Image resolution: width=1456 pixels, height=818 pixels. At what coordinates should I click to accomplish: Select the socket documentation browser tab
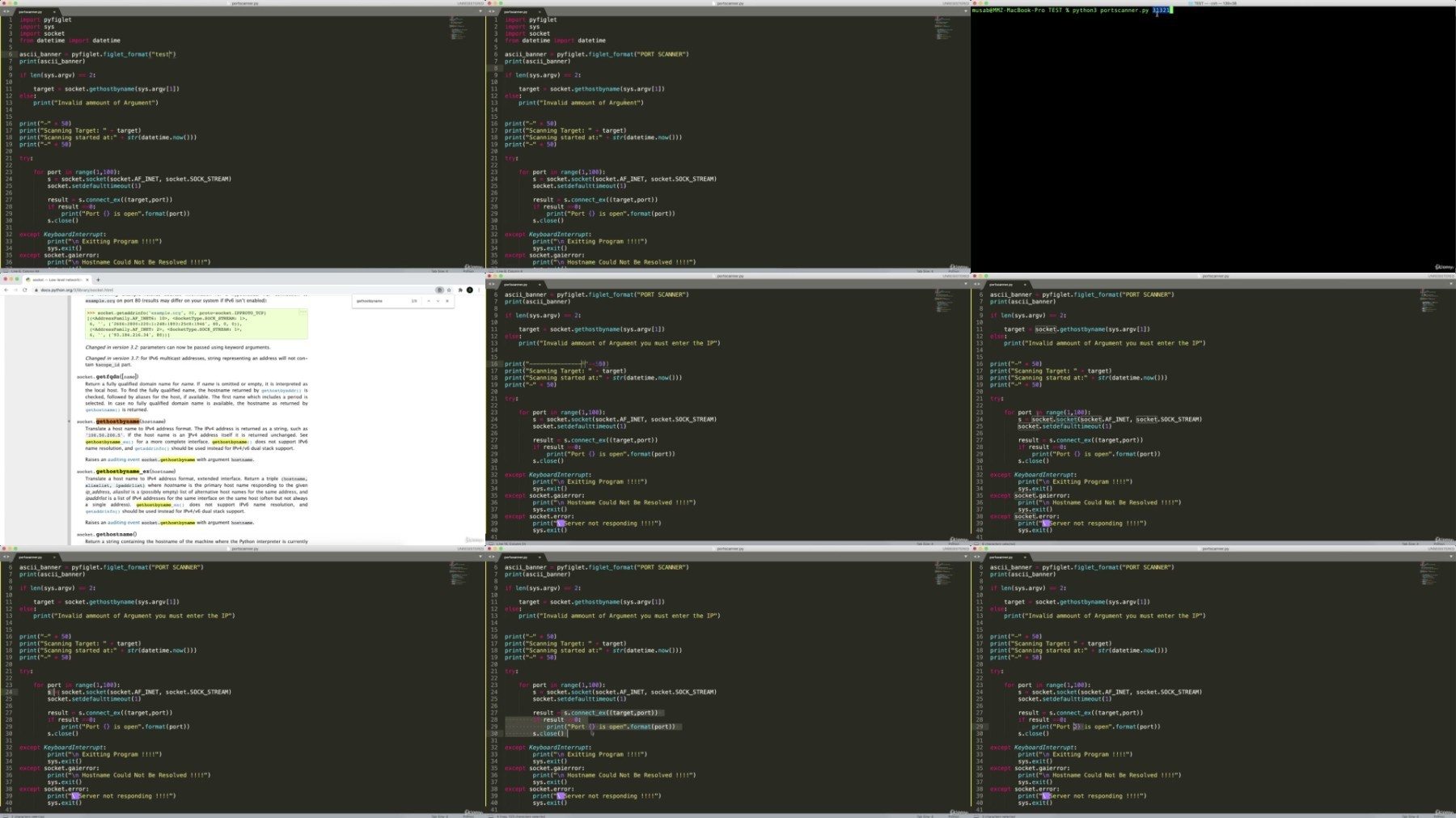click(x=55, y=280)
